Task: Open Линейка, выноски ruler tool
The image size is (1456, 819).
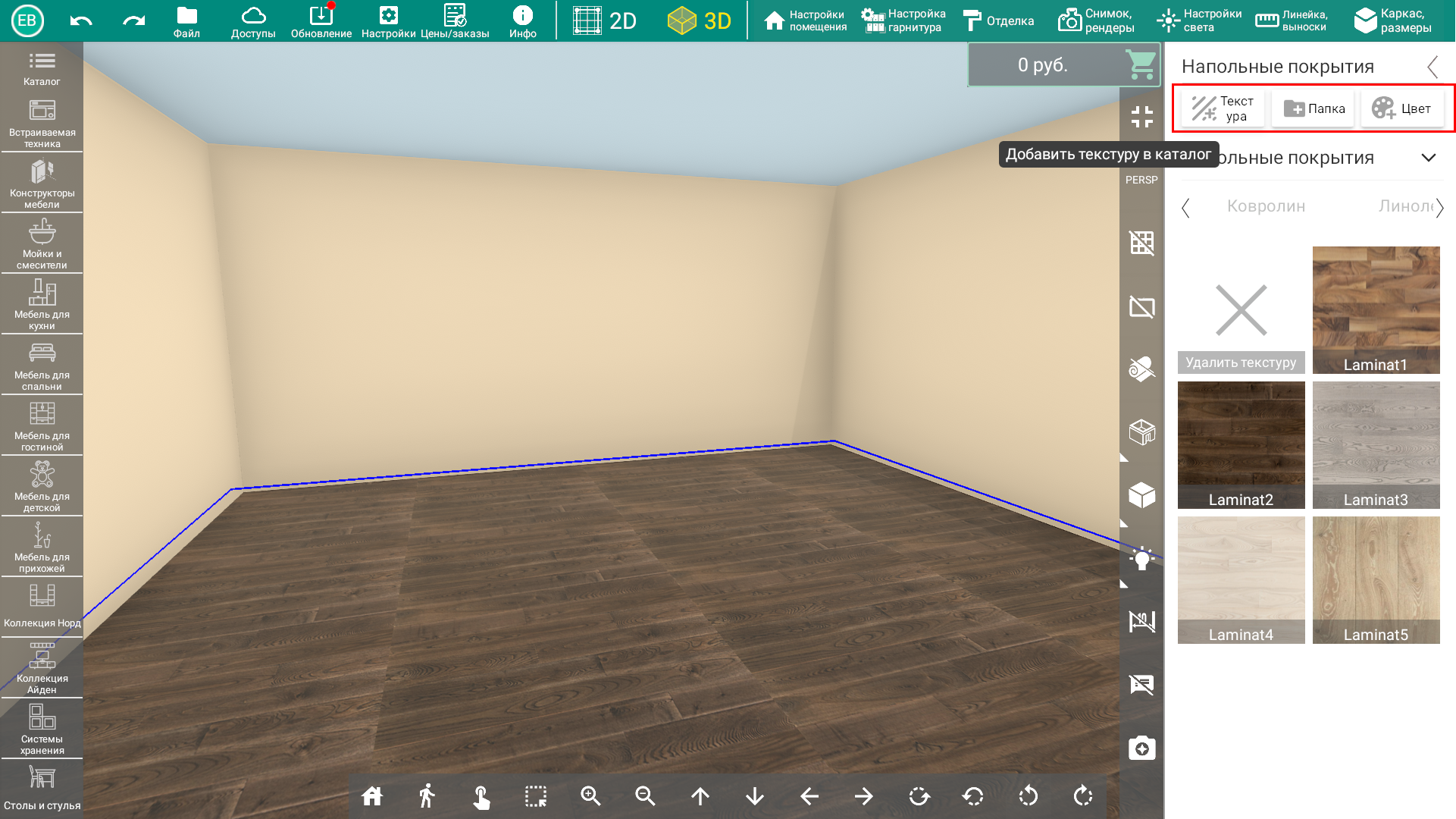Action: click(x=1292, y=20)
